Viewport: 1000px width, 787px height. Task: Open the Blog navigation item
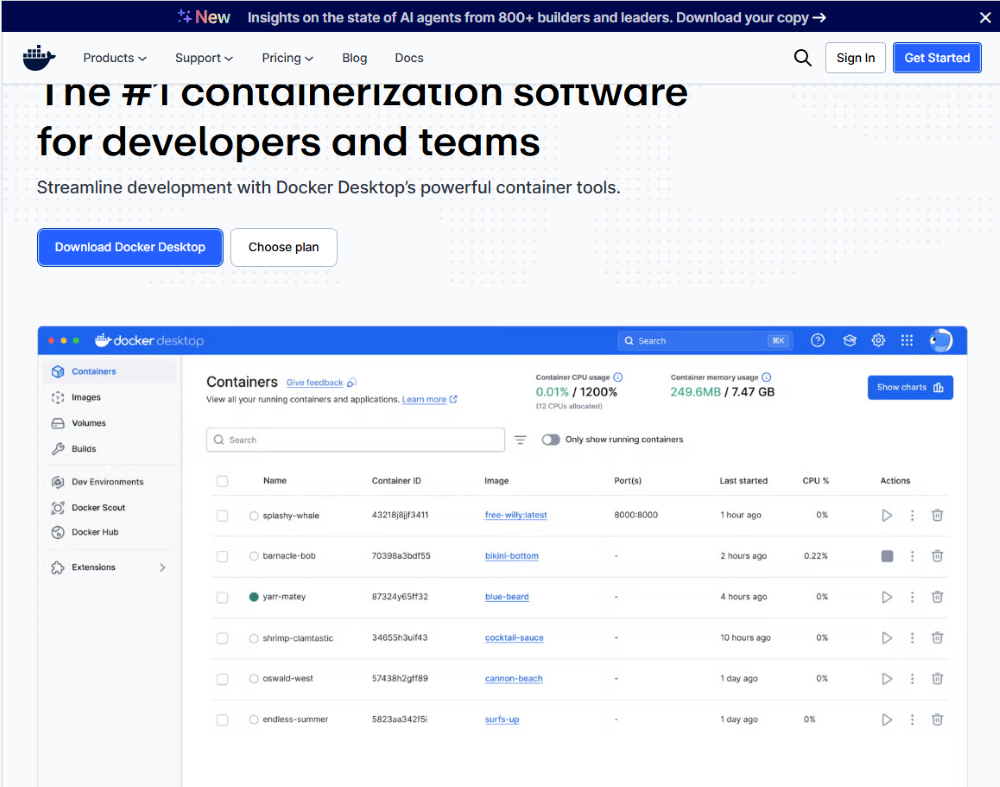355,58
